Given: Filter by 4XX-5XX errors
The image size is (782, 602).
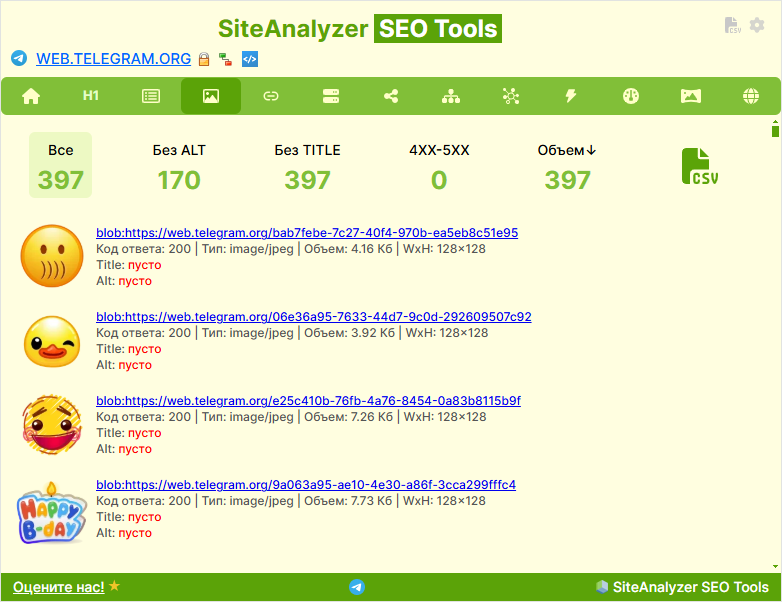Looking at the screenshot, I should coord(439,168).
